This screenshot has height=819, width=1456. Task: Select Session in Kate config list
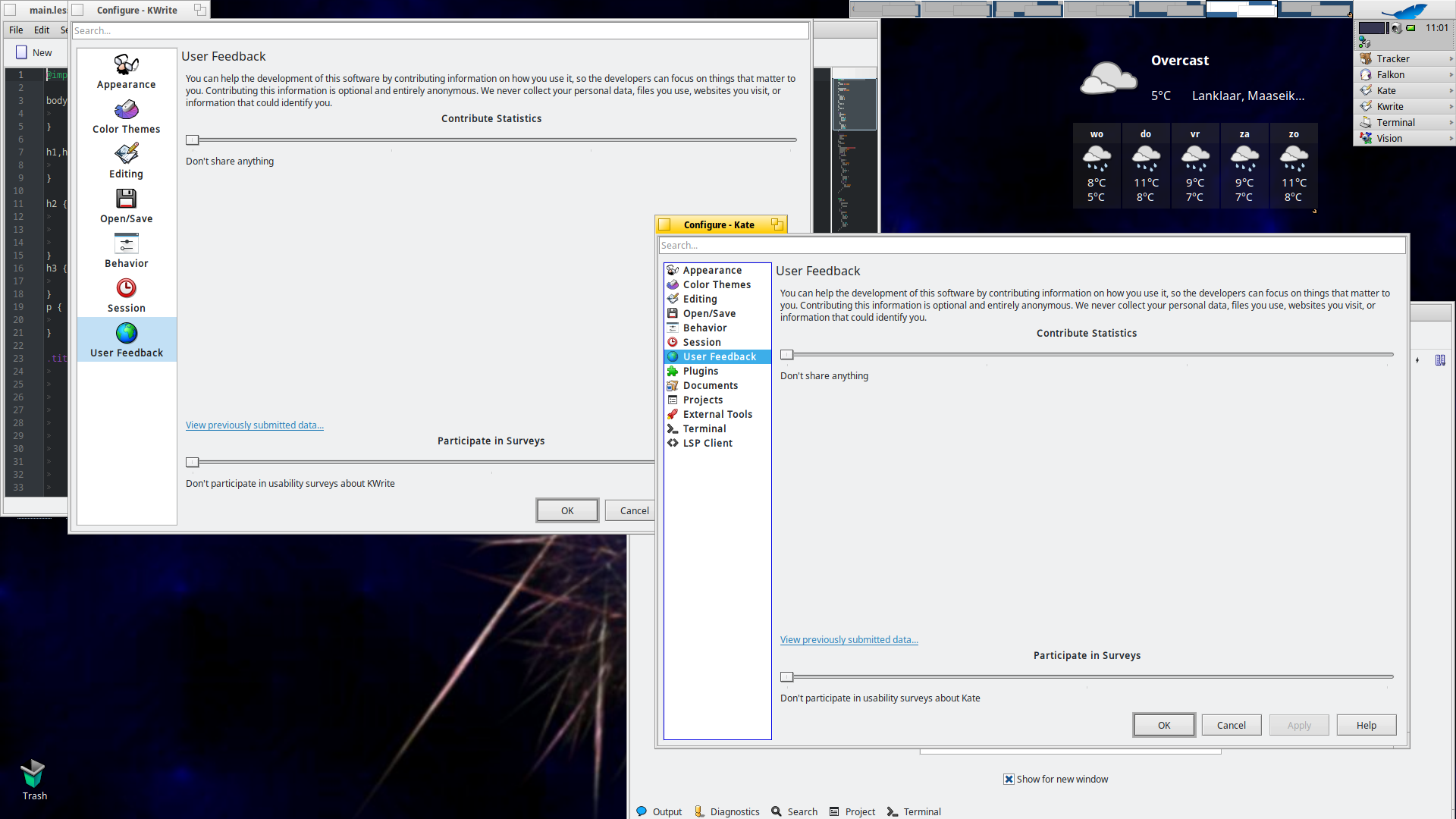coord(717,342)
